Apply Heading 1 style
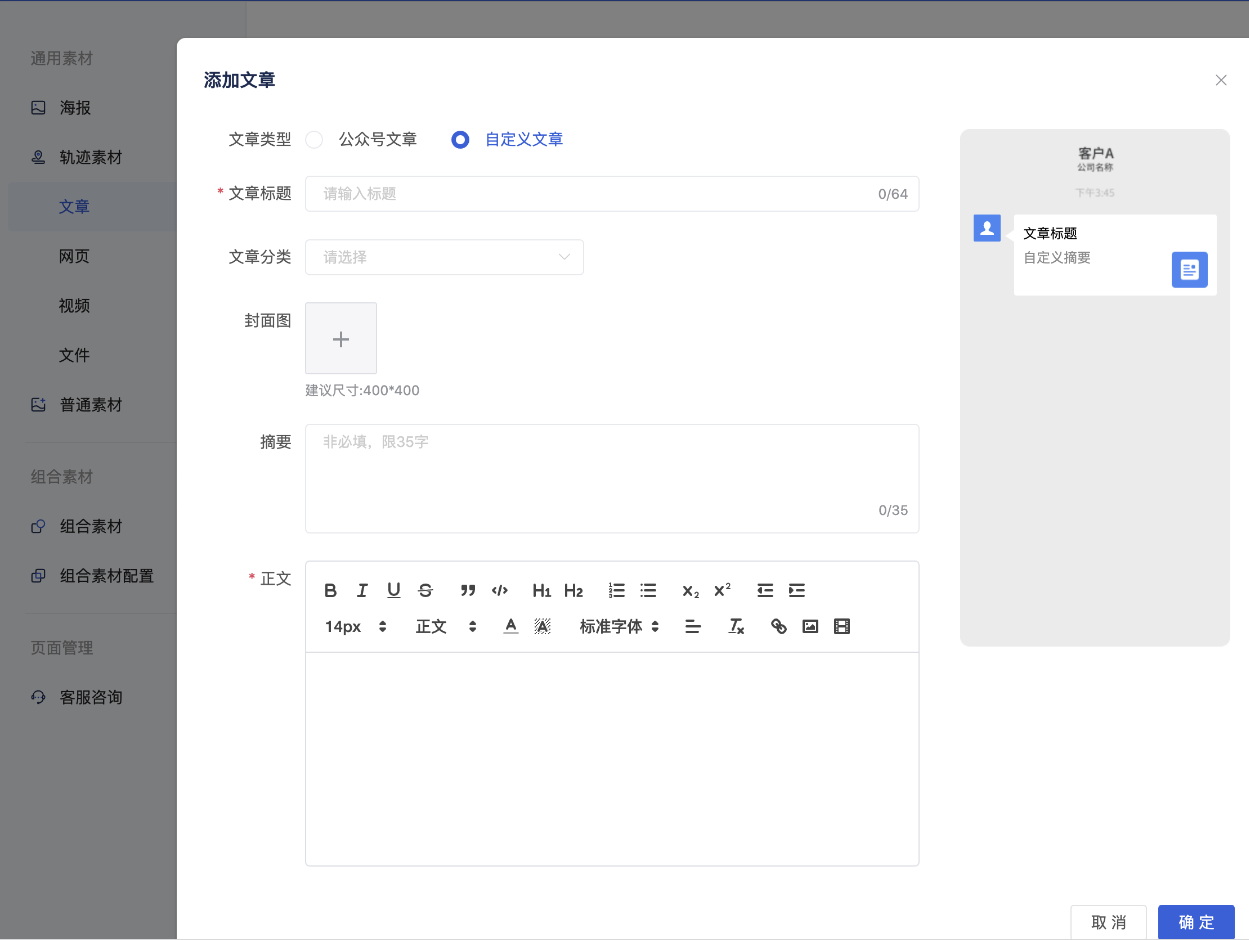1249x940 pixels. [x=542, y=590]
